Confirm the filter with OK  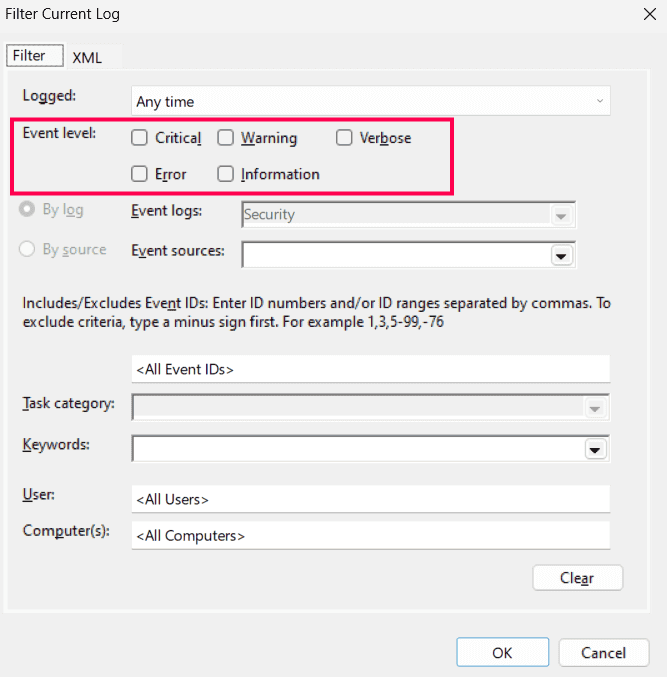point(503,652)
